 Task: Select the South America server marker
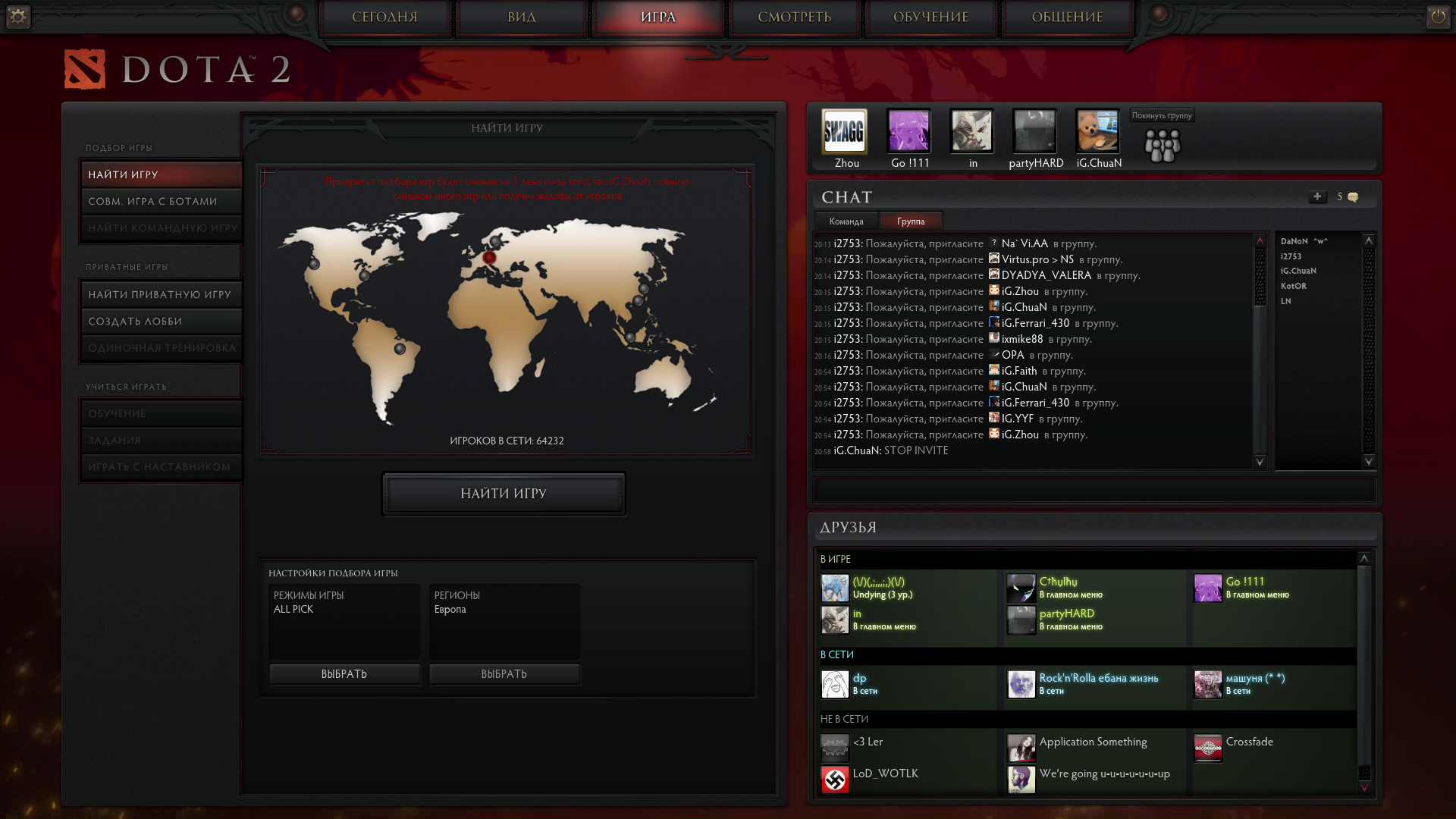click(x=400, y=349)
